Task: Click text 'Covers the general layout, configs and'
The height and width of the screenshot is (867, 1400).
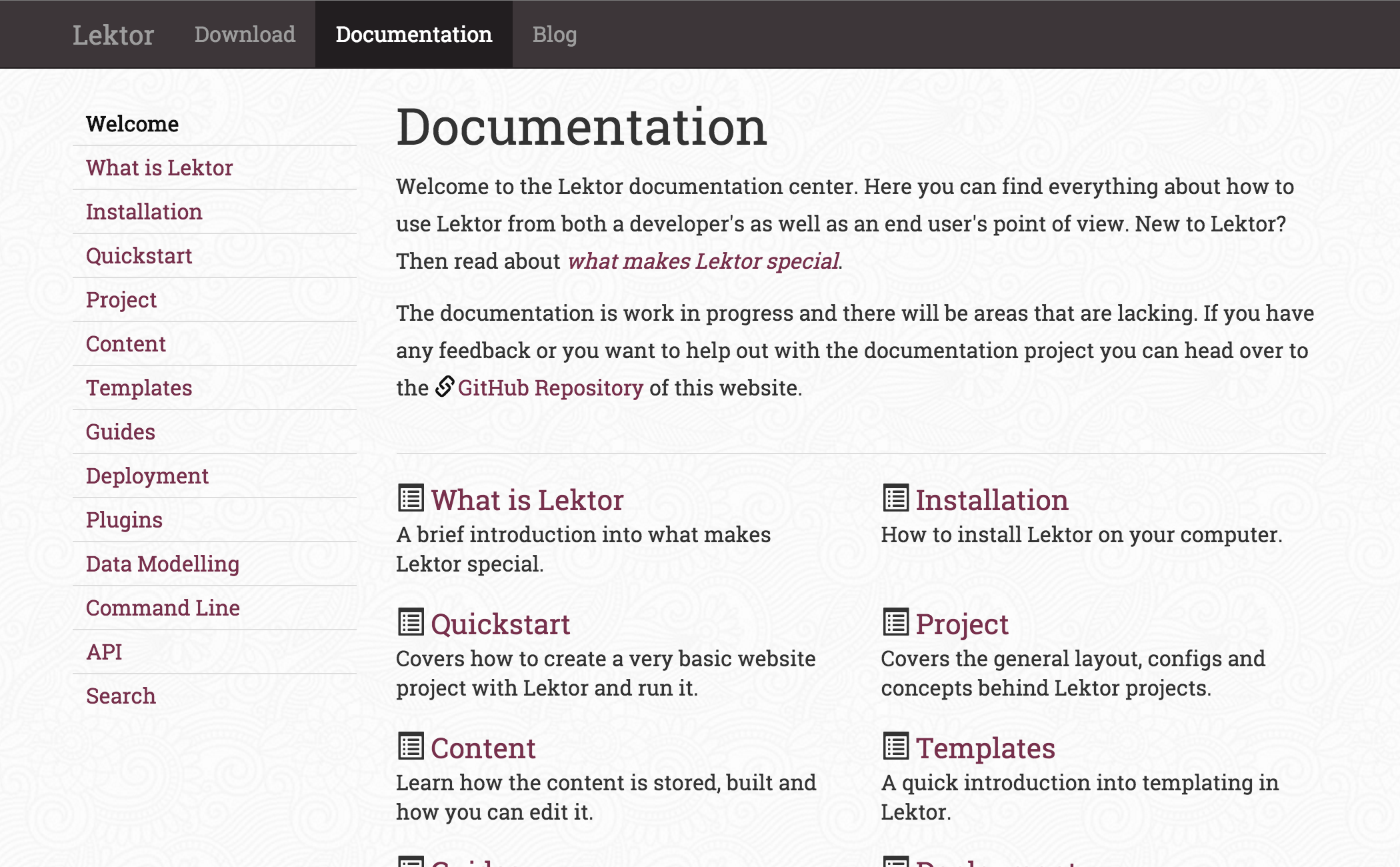Action: (x=1073, y=659)
